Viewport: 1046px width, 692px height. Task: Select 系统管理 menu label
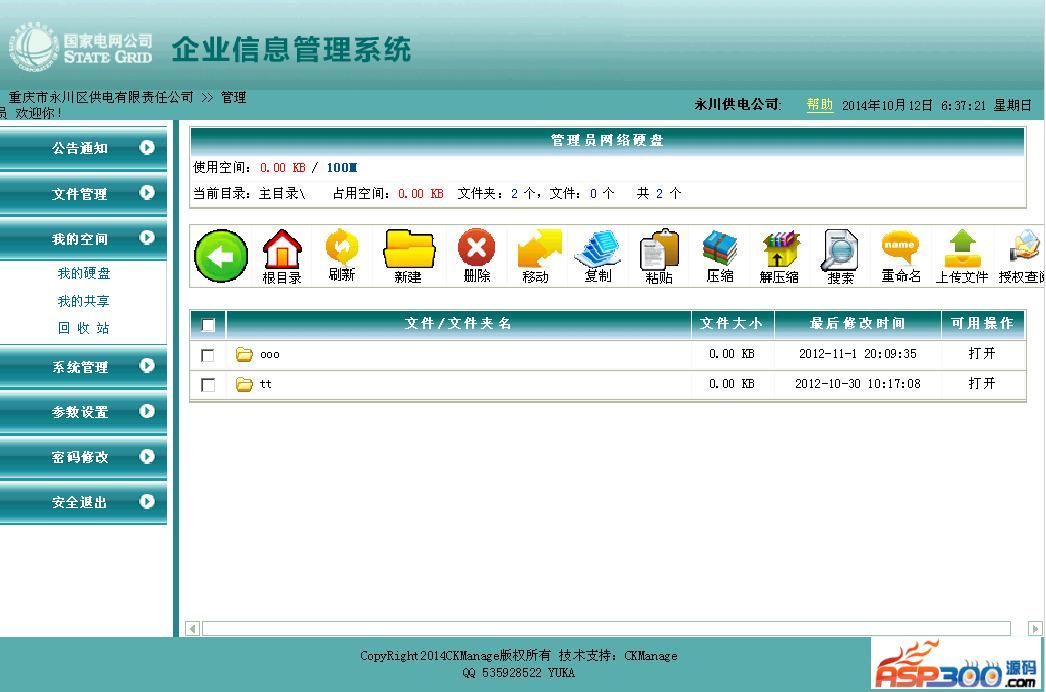pos(79,366)
